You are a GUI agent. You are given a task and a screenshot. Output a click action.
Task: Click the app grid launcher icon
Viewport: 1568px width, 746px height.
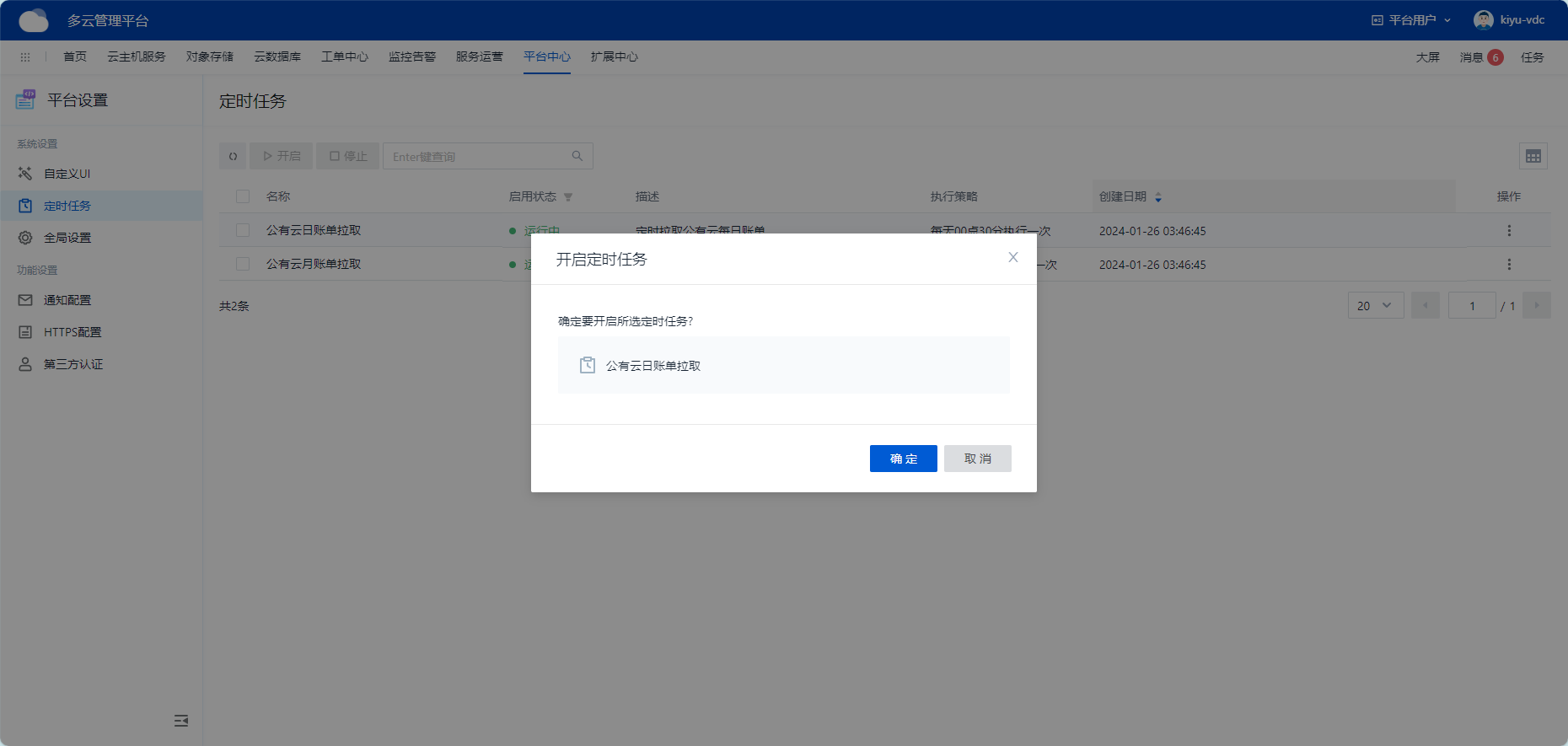pos(25,57)
